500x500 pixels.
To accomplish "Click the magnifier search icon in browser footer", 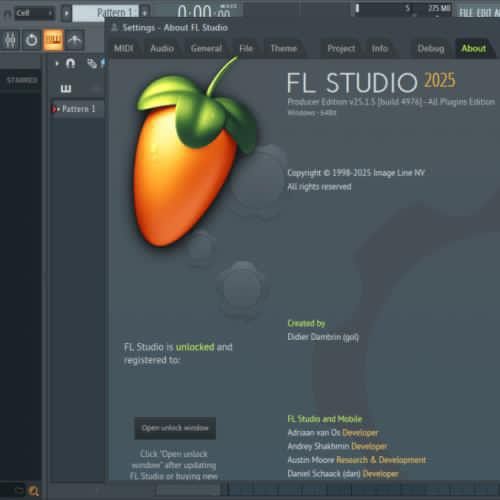I will click(x=33, y=491).
